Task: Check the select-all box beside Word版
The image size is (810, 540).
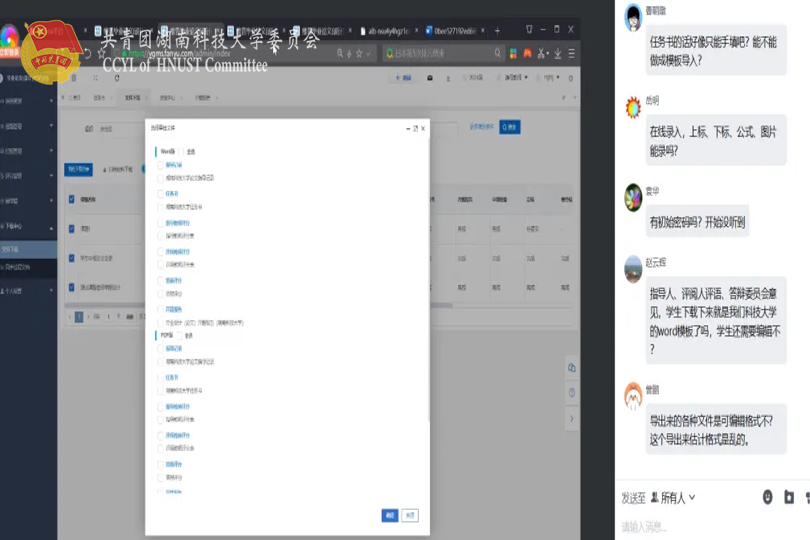Action: coord(182,151)
